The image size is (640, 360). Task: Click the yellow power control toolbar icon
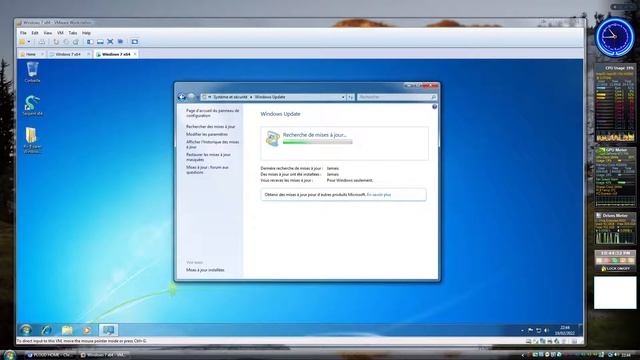pyautogui.click(x=22, y=42)
